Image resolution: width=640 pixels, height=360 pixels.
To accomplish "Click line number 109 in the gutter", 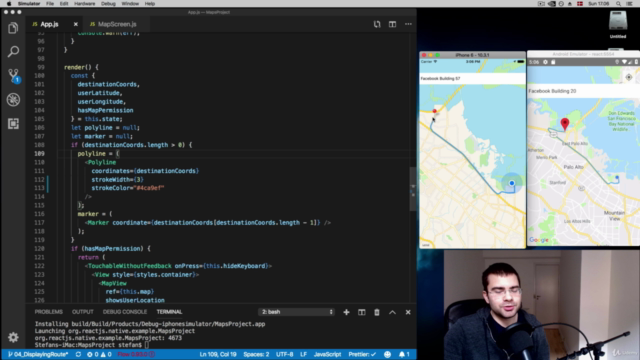I will click(x=40, y=153).
